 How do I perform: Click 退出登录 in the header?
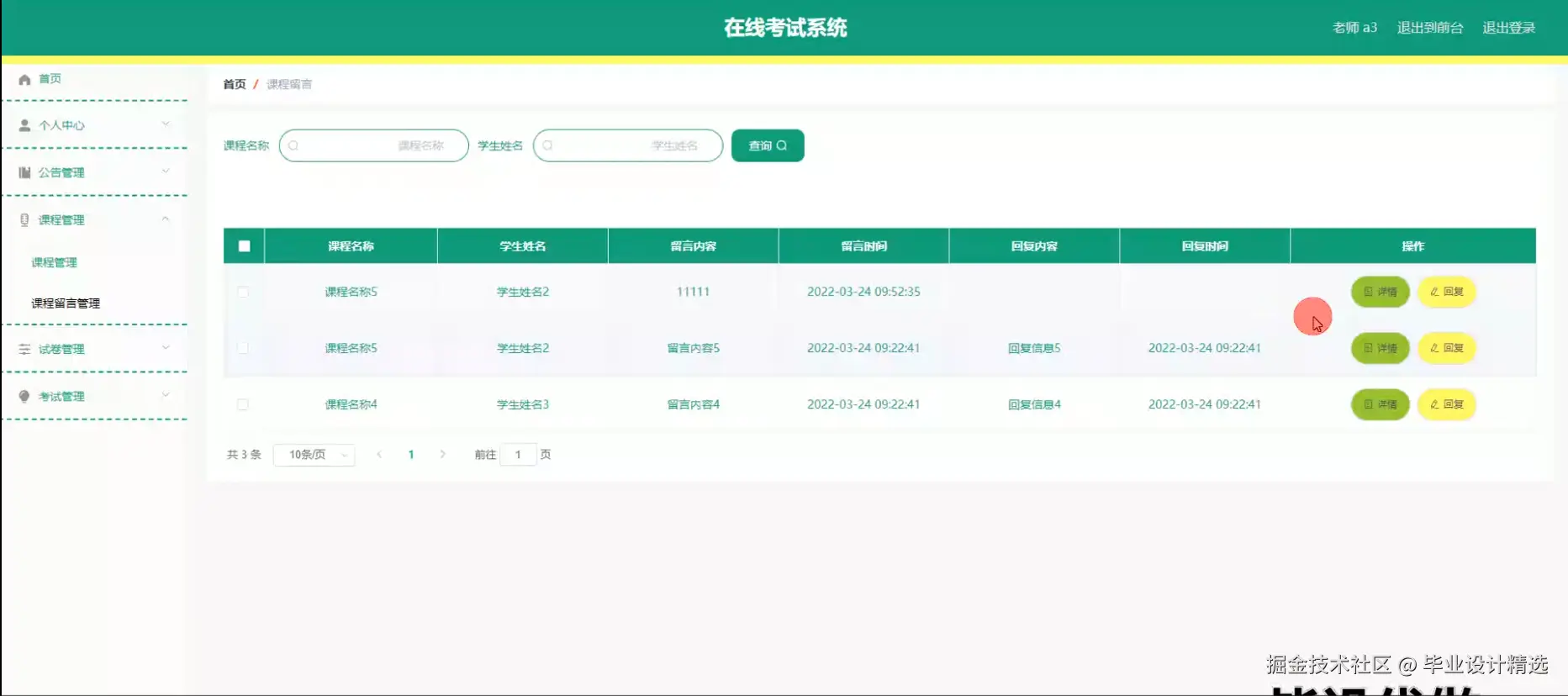(x=1509, y=28)
